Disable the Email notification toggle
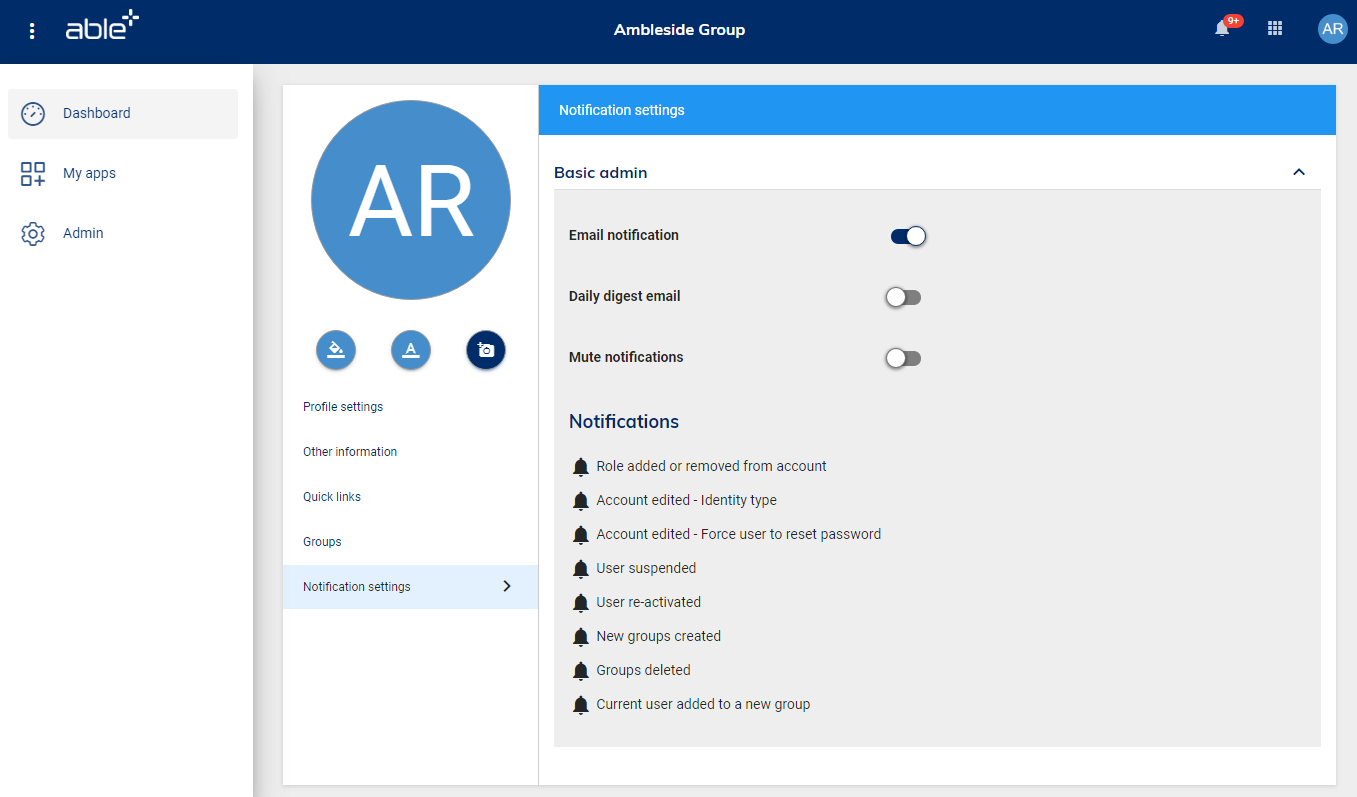The height and width of the screenshot is (797, 1357). point(908,236)
